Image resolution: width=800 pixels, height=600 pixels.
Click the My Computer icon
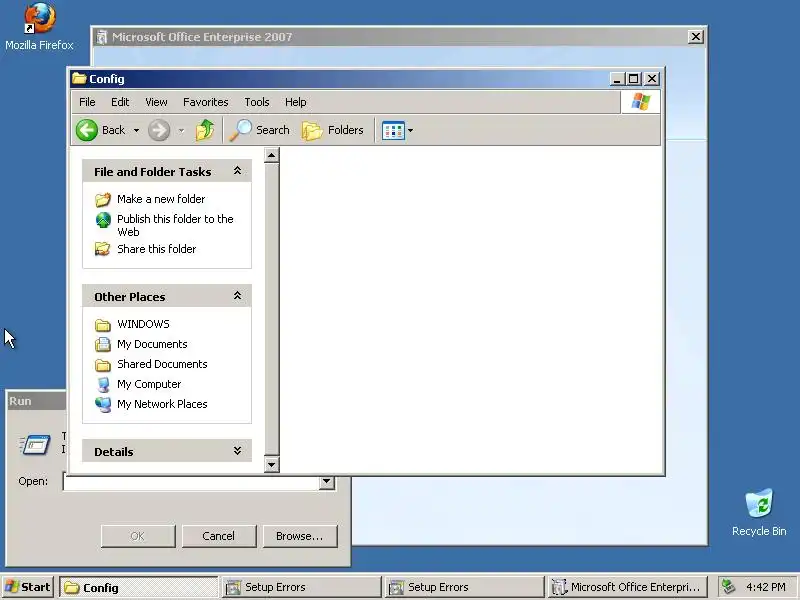click(103, 385)
